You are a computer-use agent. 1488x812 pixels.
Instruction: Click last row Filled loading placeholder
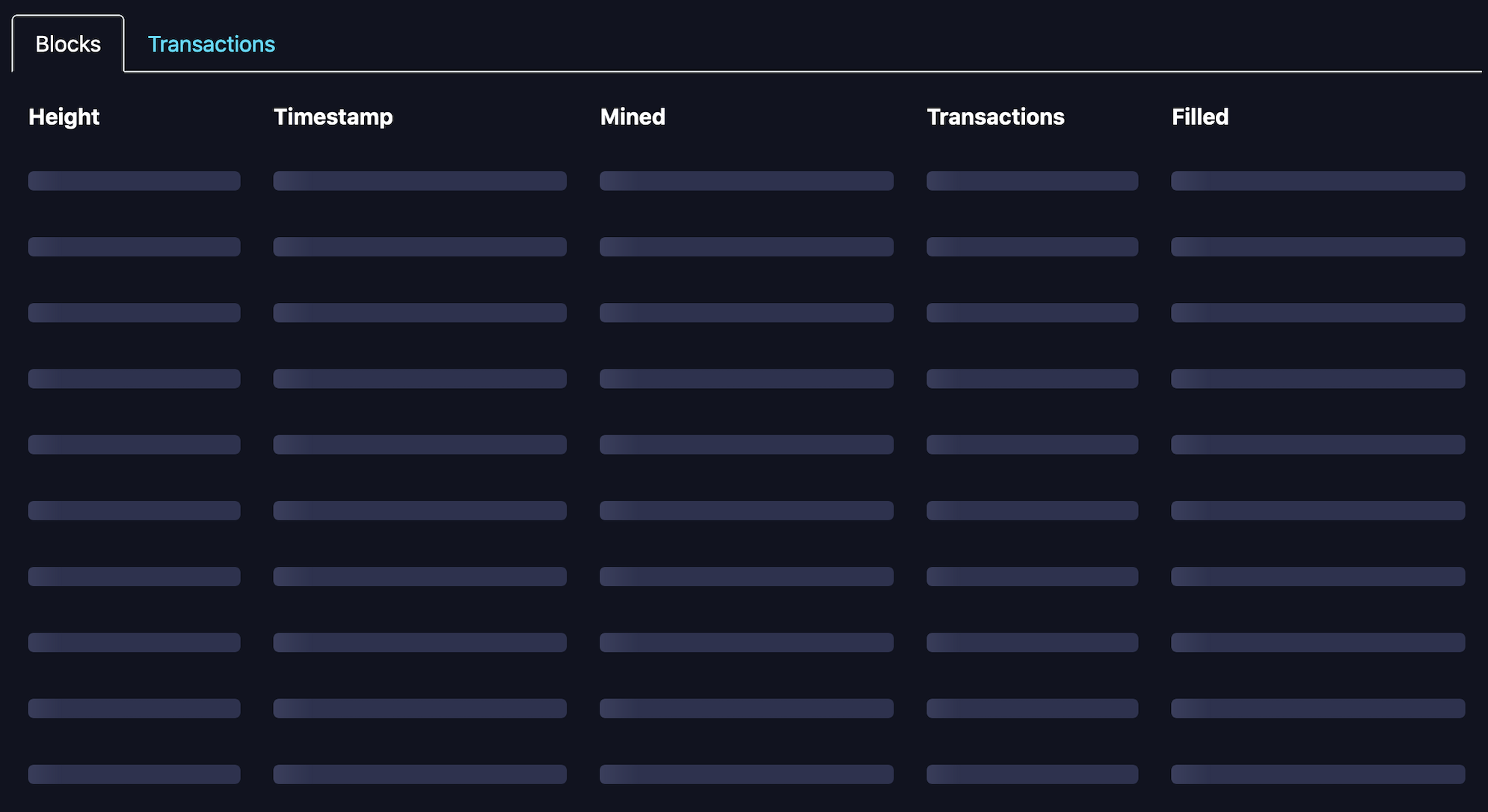coord(1318,774)
